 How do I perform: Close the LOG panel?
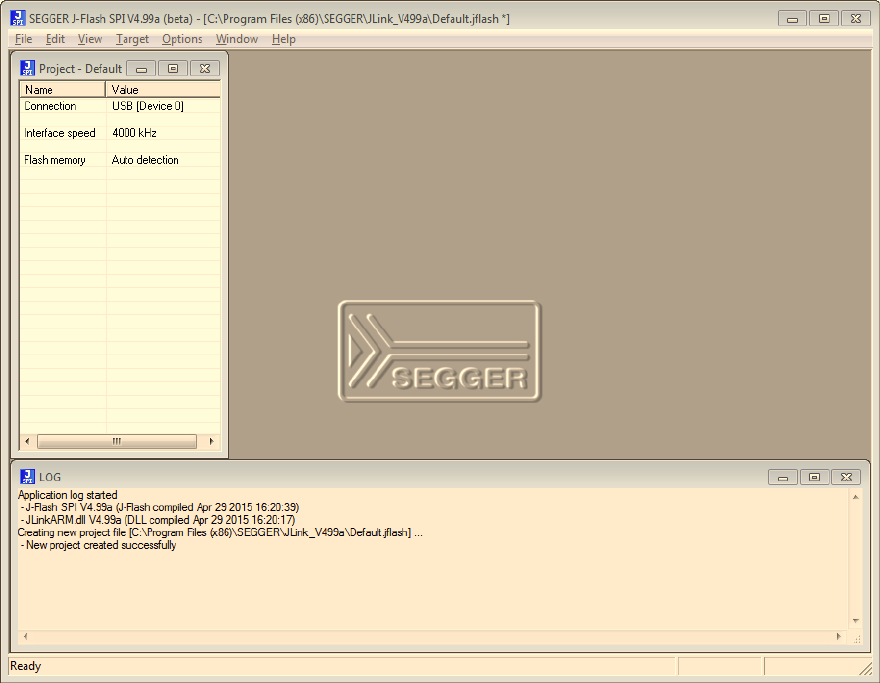pos(846,477)
